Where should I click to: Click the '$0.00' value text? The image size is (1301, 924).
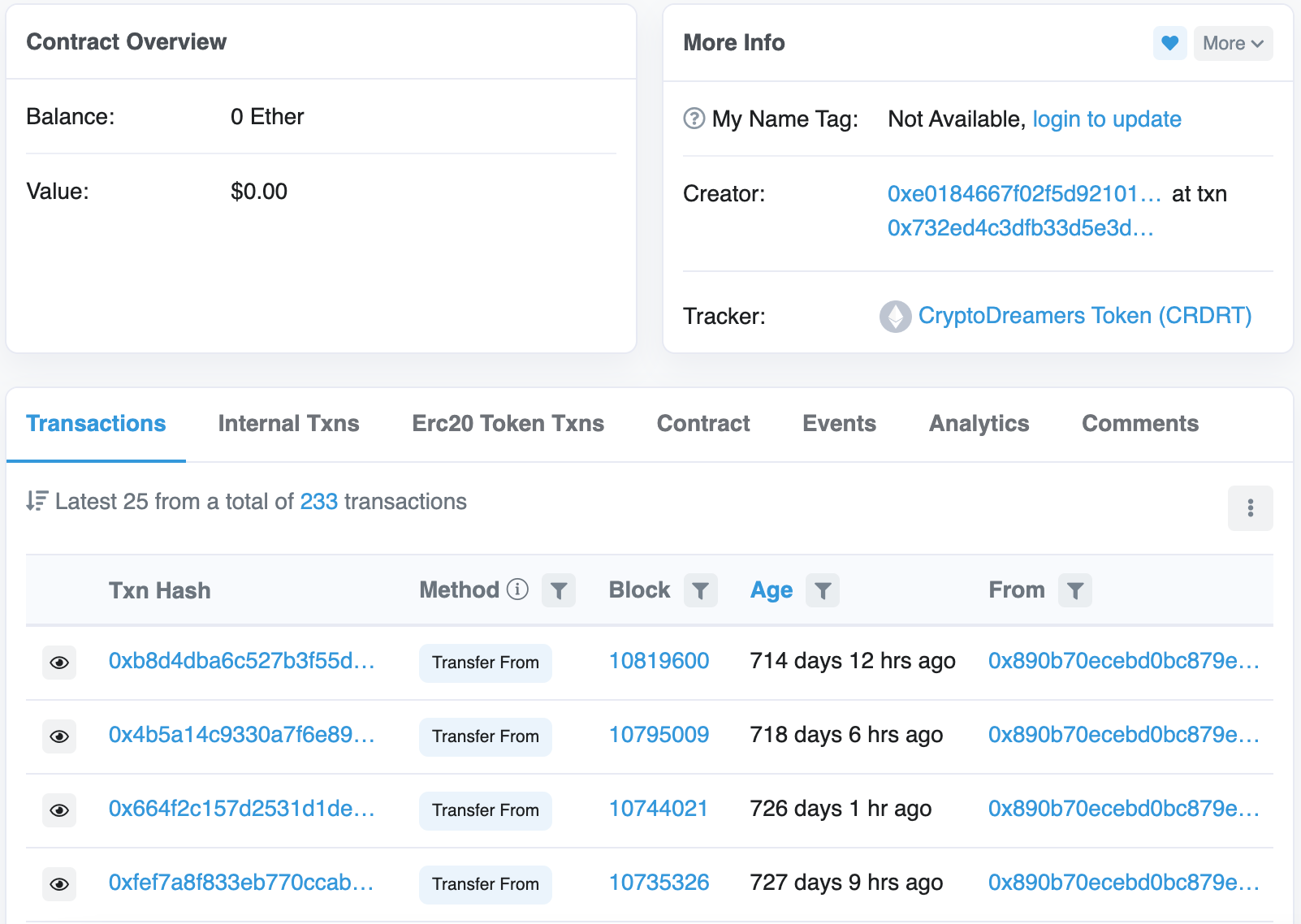click(259, 192)
